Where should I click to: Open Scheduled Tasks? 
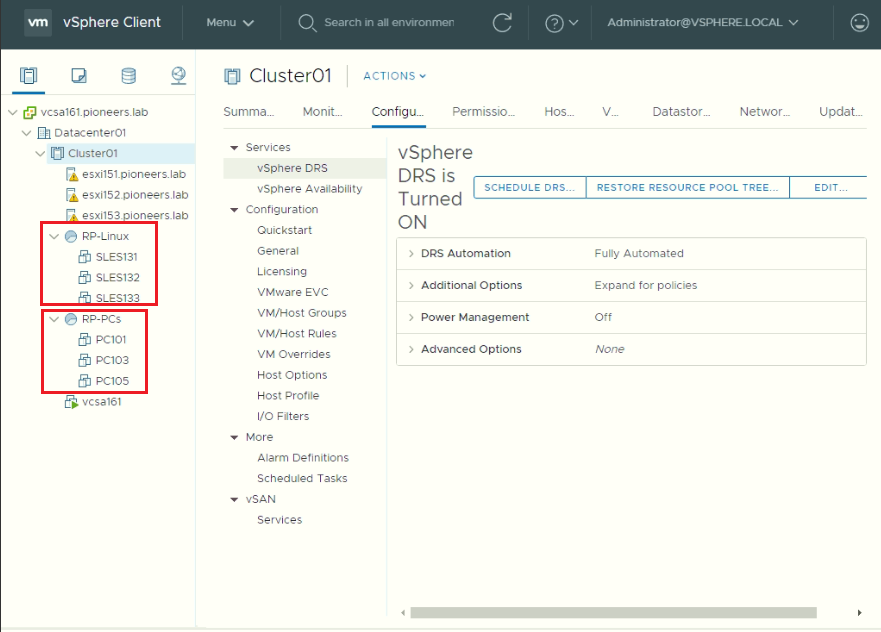point(302,479)
